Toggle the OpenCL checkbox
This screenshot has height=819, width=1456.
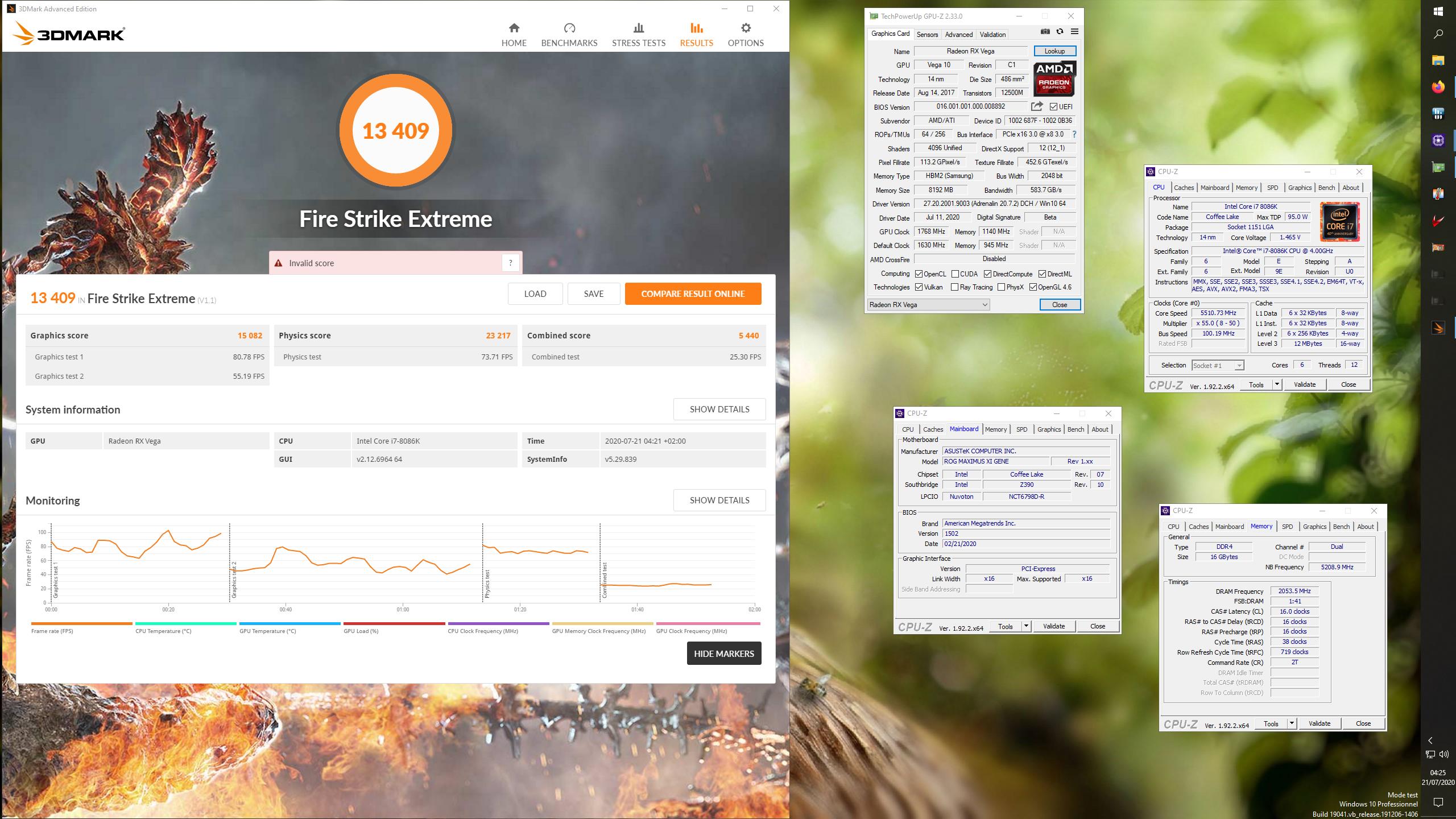pos(919,274)
